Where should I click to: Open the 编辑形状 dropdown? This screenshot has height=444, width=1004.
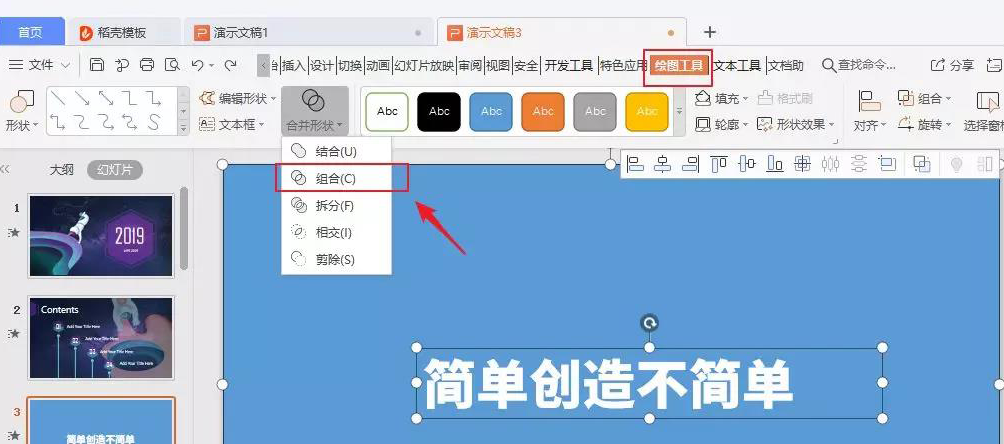(237, 99)
